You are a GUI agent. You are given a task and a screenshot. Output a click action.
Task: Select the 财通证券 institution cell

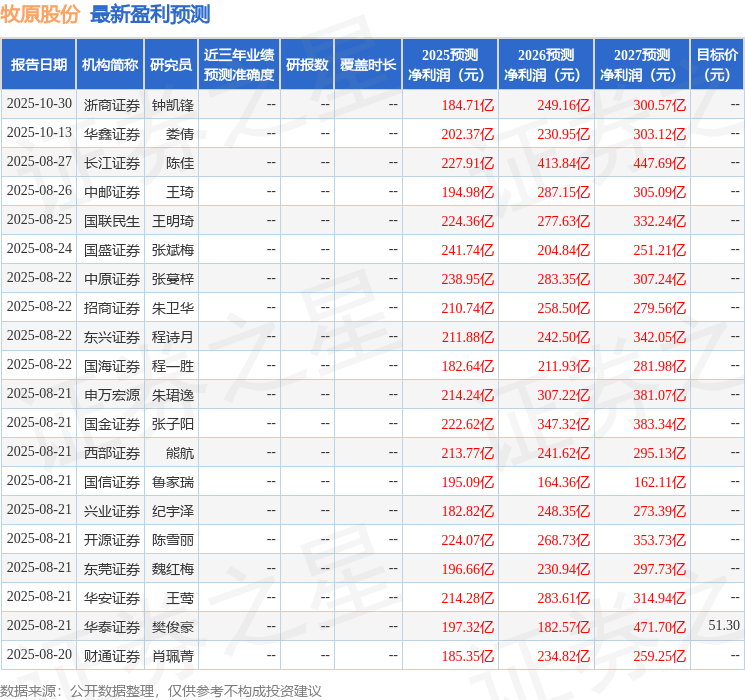(x=112, y=656)
